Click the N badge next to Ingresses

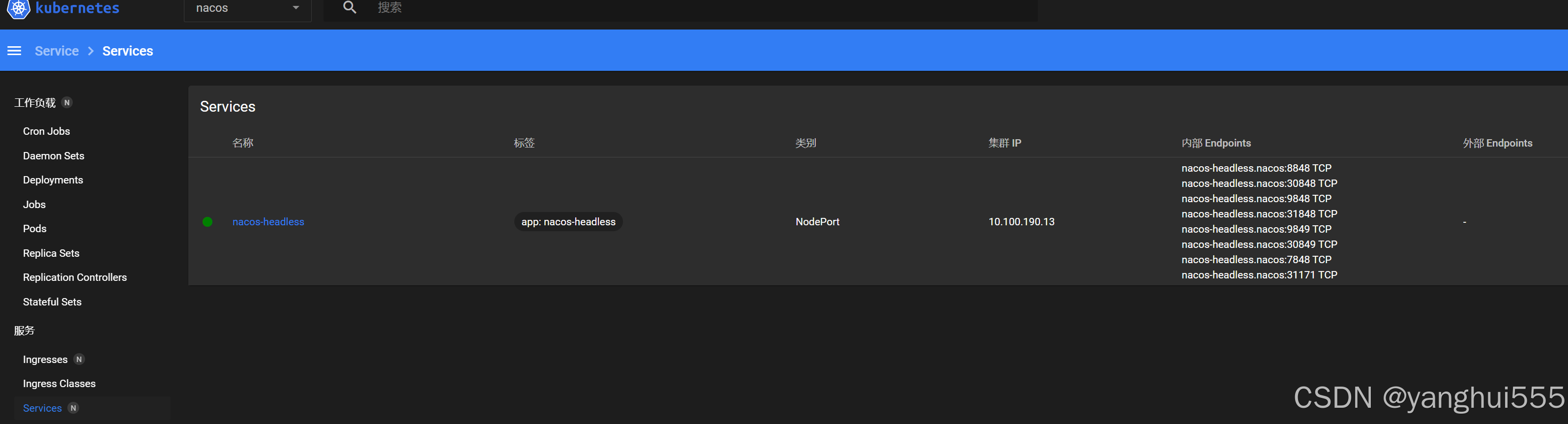click(x=79, y=359)
